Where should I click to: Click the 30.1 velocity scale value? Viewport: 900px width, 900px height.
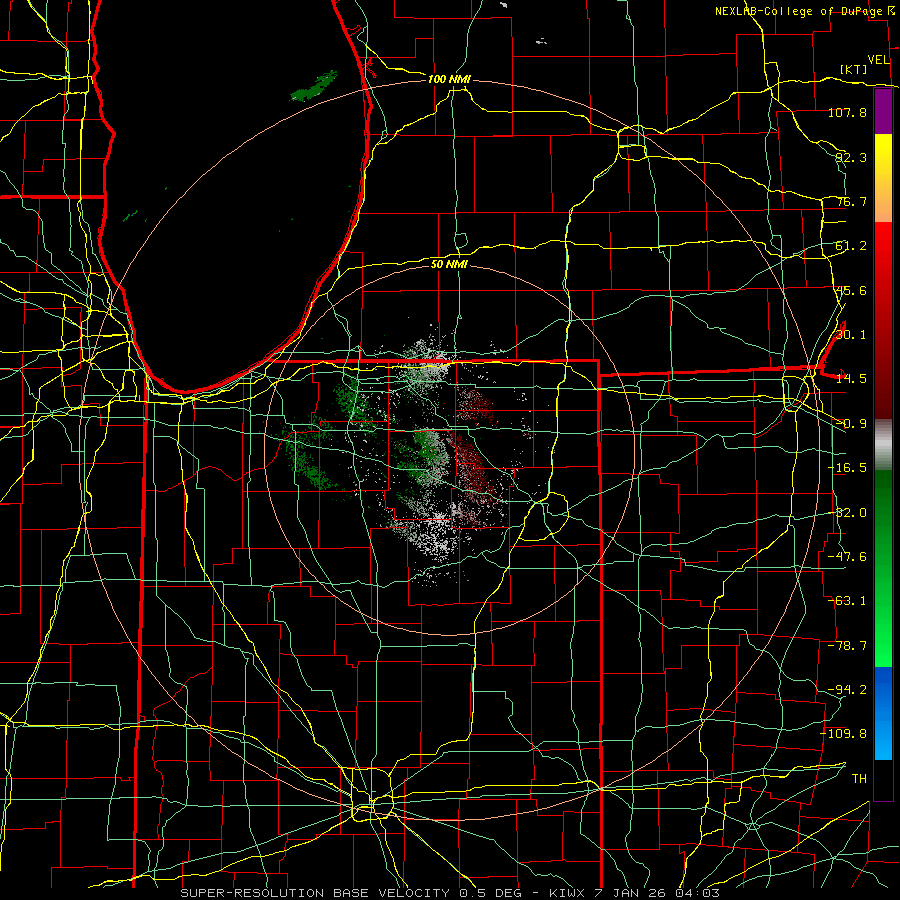click(851, 335)
